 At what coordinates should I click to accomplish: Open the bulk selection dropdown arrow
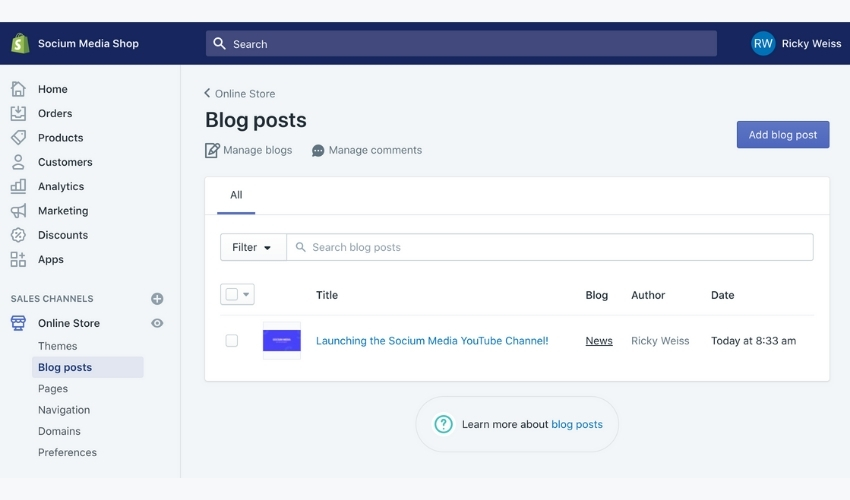[246, 294]
